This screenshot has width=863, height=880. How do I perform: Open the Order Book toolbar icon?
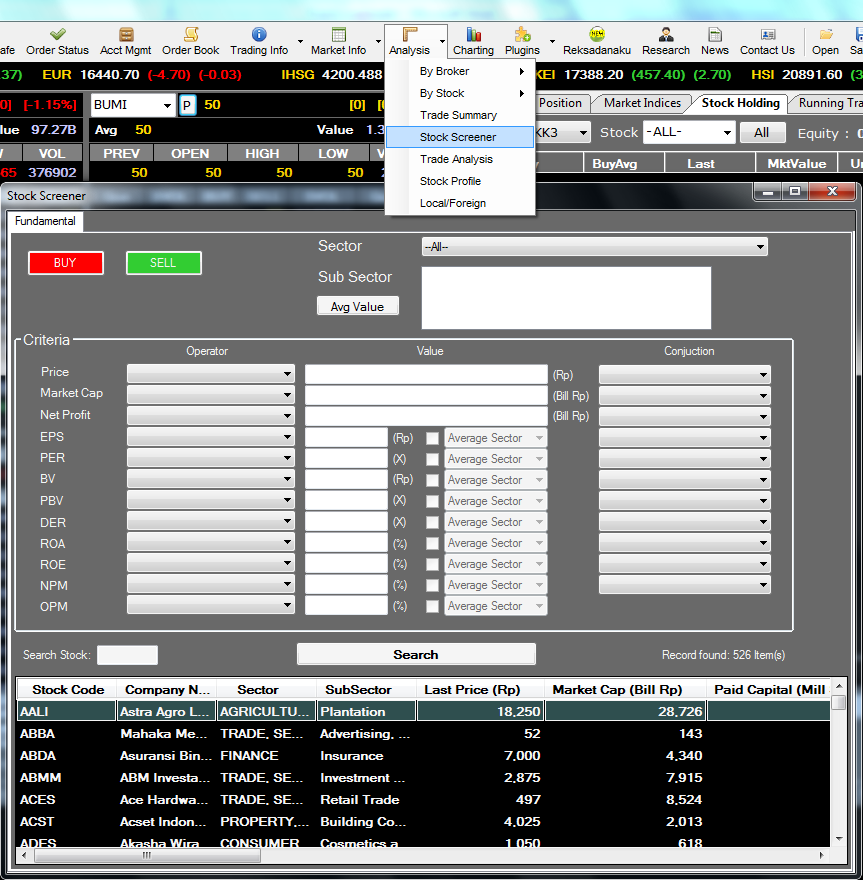[191, 41]
